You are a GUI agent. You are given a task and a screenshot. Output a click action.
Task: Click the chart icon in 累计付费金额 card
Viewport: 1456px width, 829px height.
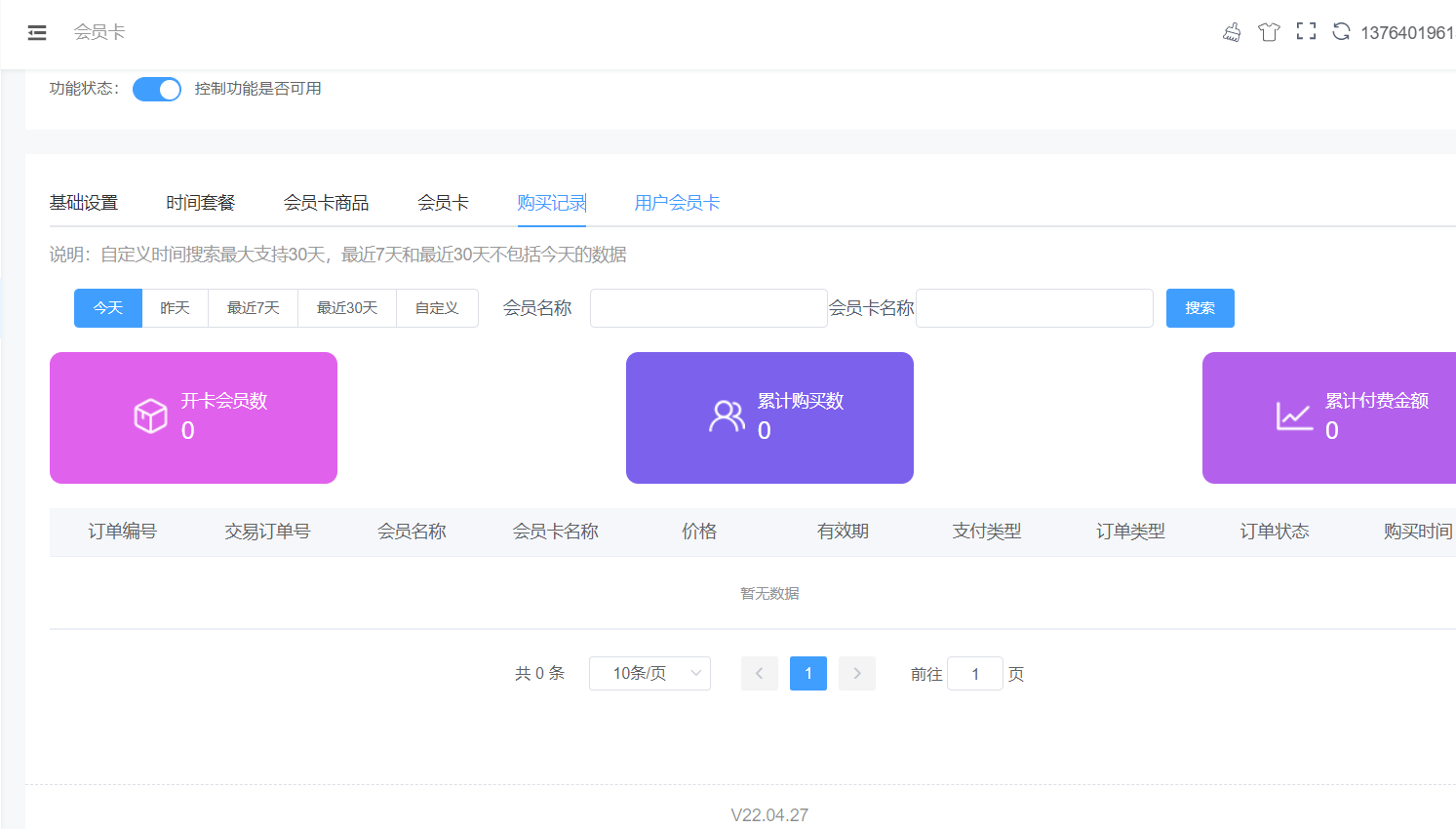click(1295, 416)
